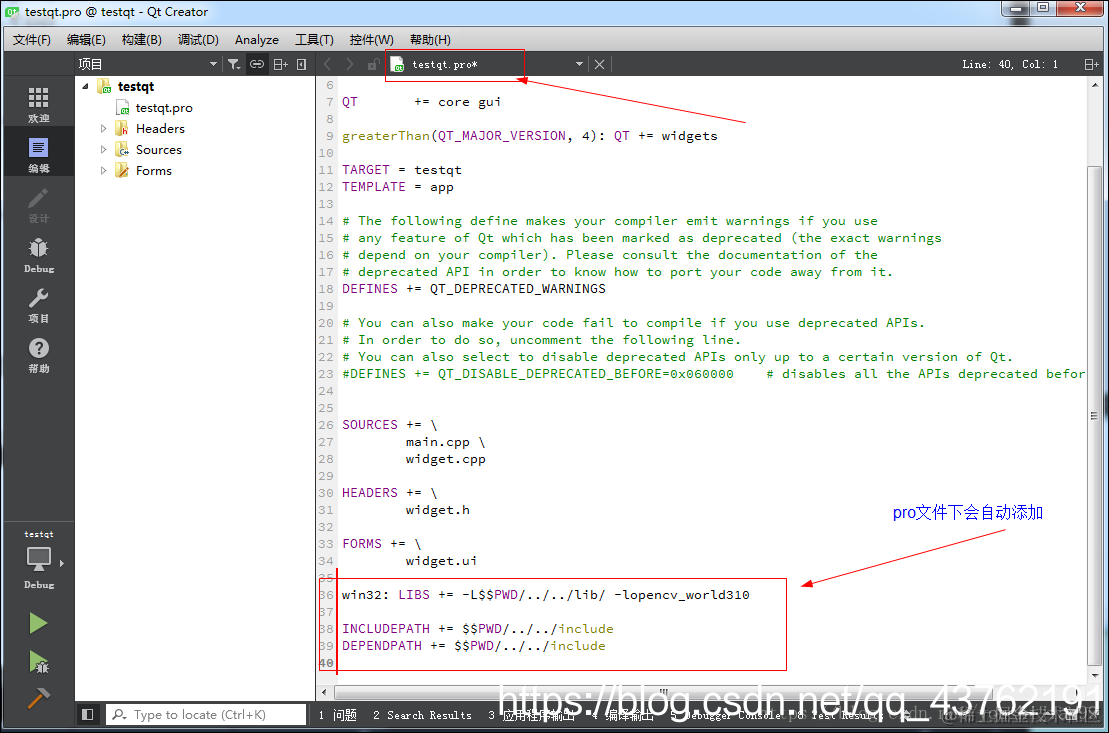This screenshot has height=733, width=1109.
Task: Select the Headers folder in tree
Action: pyautogui.click(x=160, y=129)
